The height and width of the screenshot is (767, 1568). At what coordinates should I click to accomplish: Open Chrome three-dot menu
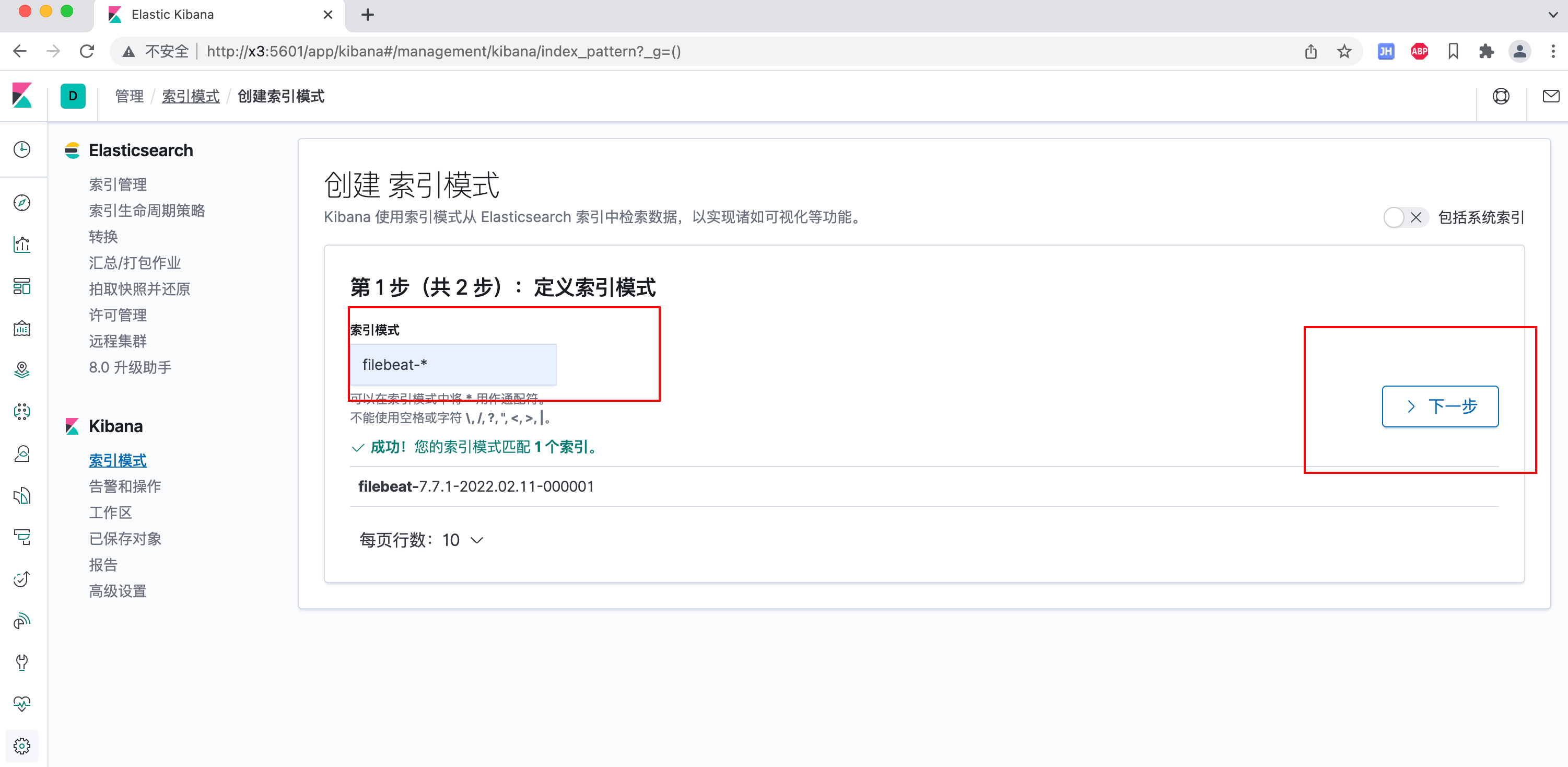[x=1553, y=52]
